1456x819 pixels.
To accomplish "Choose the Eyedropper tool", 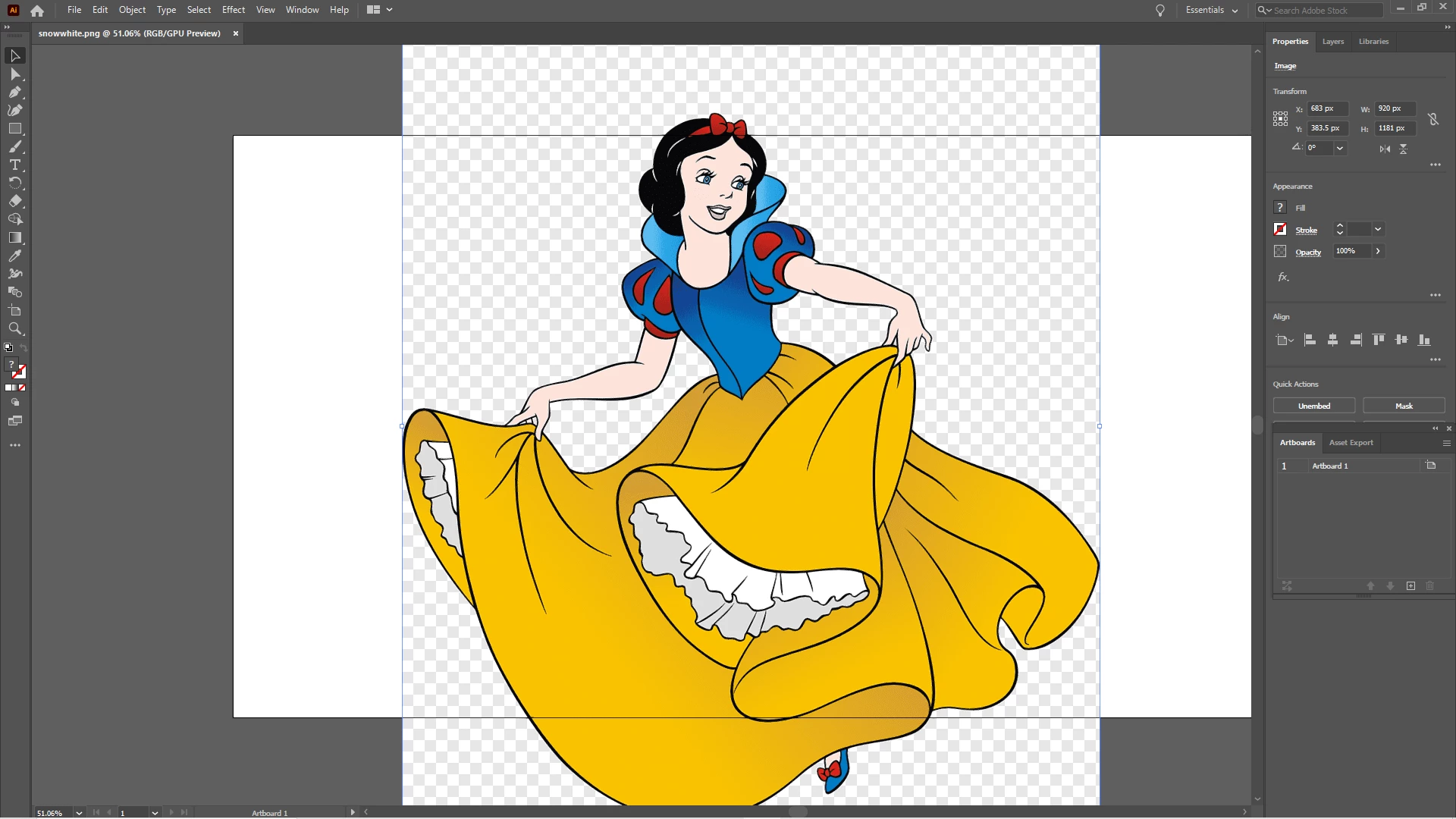I will pos(14,256).
